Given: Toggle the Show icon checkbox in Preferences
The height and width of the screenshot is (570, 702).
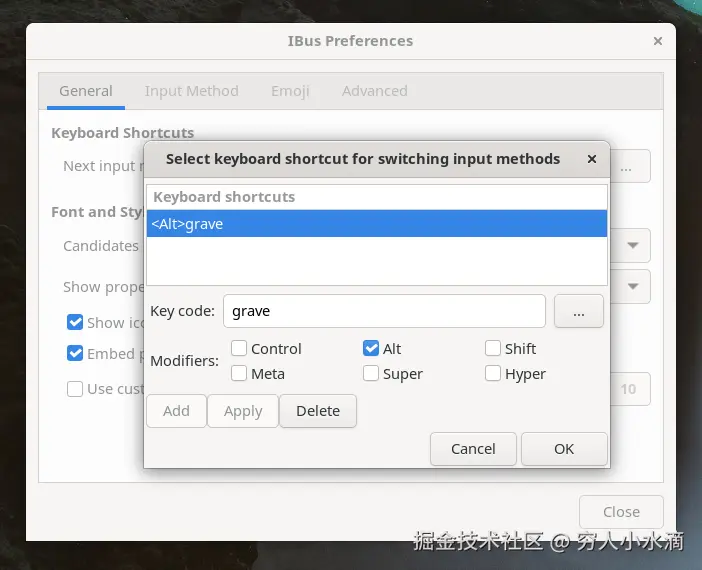Looking at the screenshot, I should 75,322.
